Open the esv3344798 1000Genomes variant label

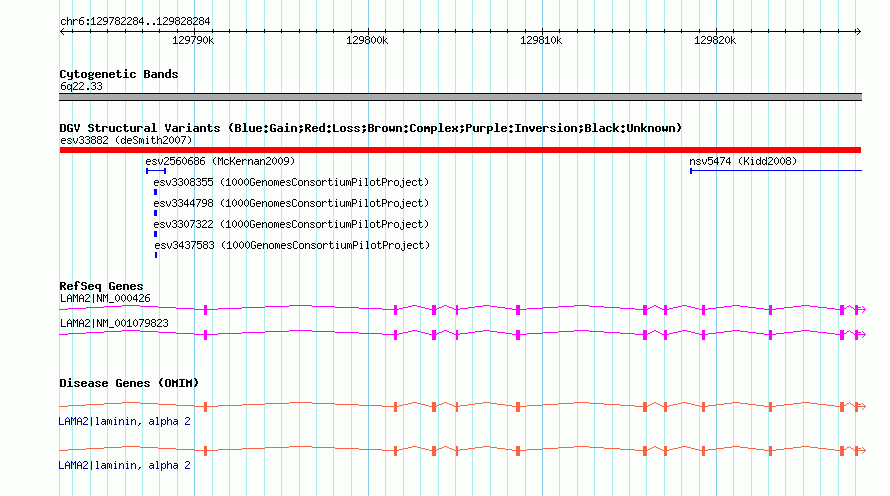291,203
